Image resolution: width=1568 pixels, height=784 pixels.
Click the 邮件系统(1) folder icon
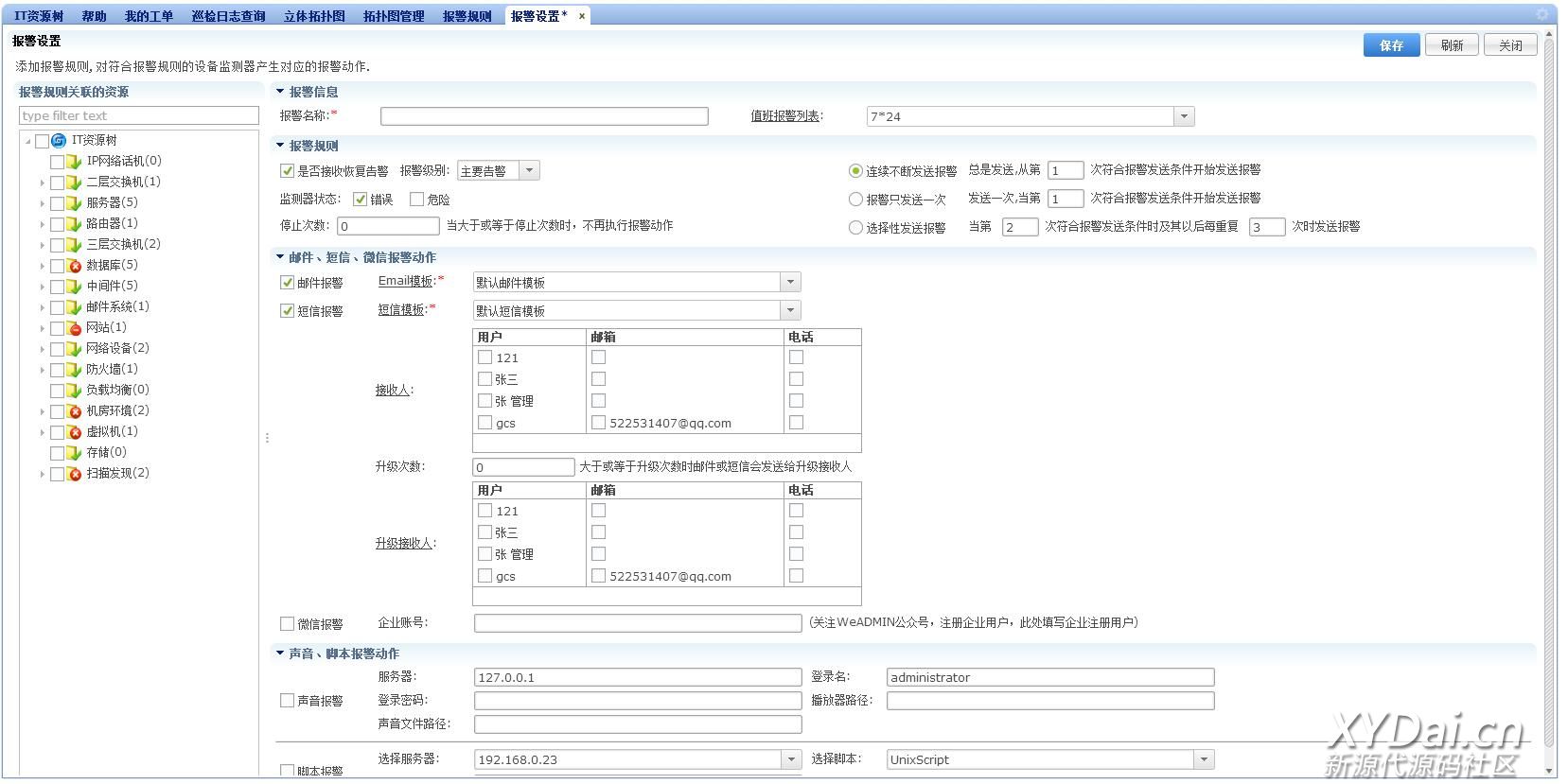tap(74, 306)
